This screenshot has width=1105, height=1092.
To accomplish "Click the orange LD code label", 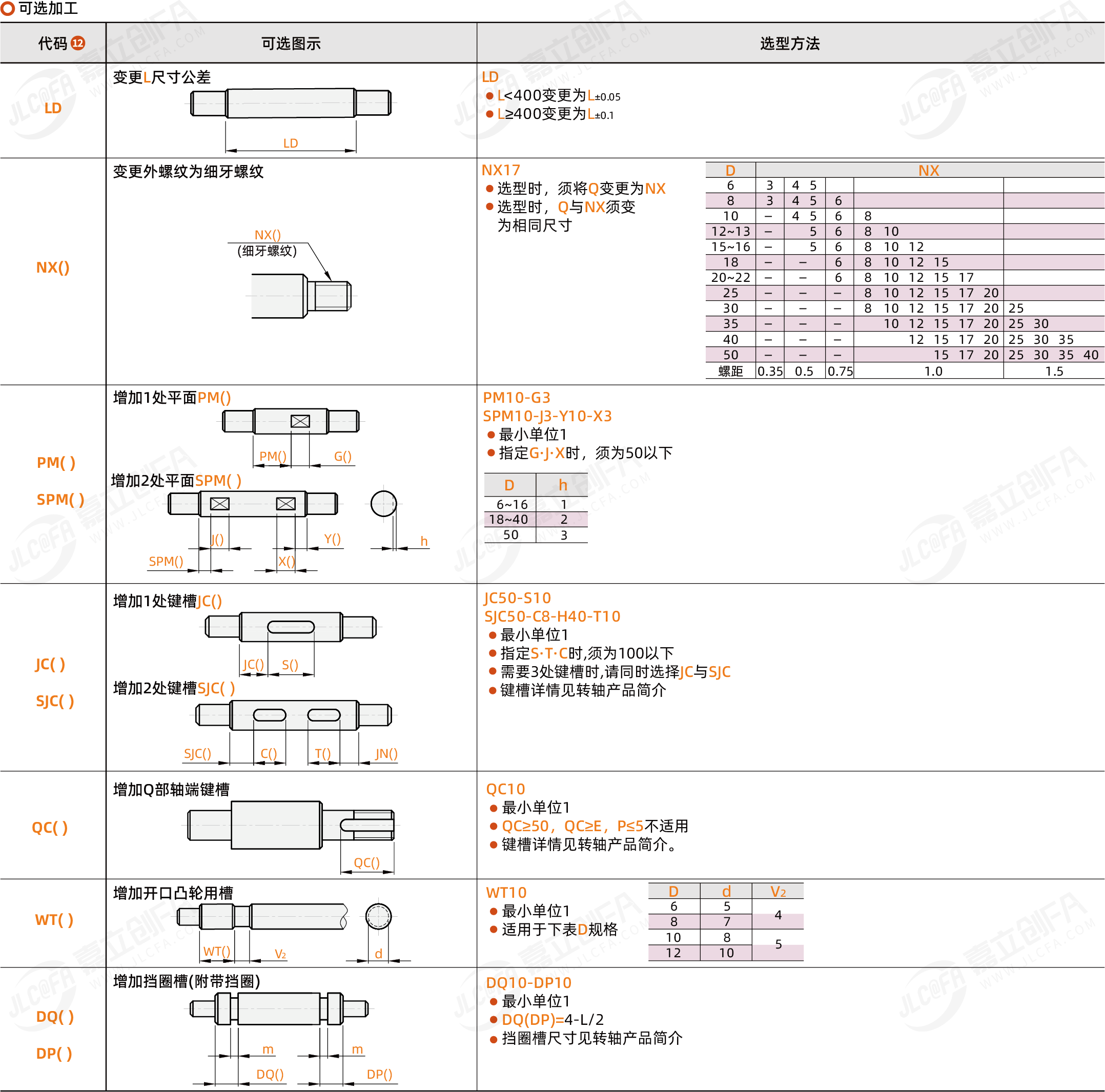I will (53, 108).
